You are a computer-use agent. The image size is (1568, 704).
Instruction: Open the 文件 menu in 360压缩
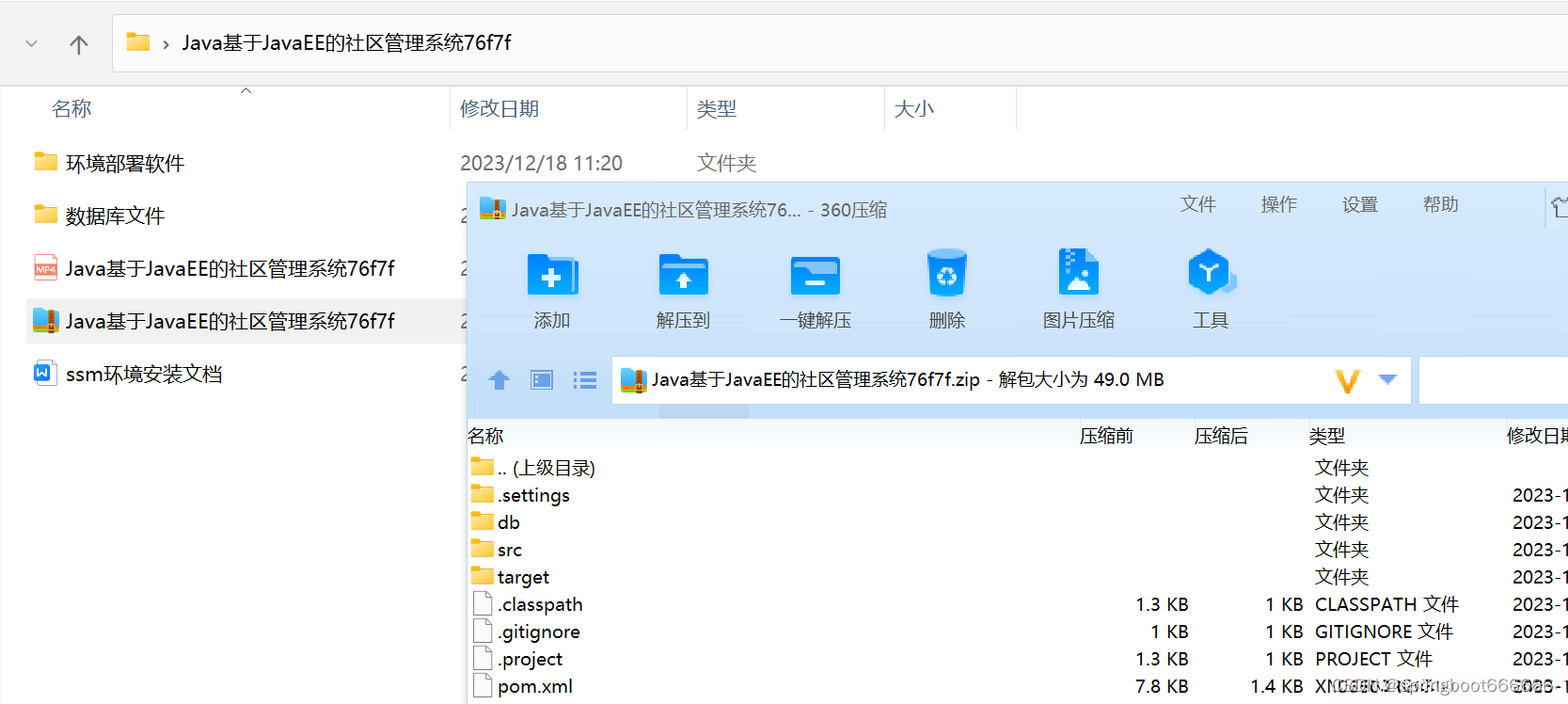tap(1198, 204)
